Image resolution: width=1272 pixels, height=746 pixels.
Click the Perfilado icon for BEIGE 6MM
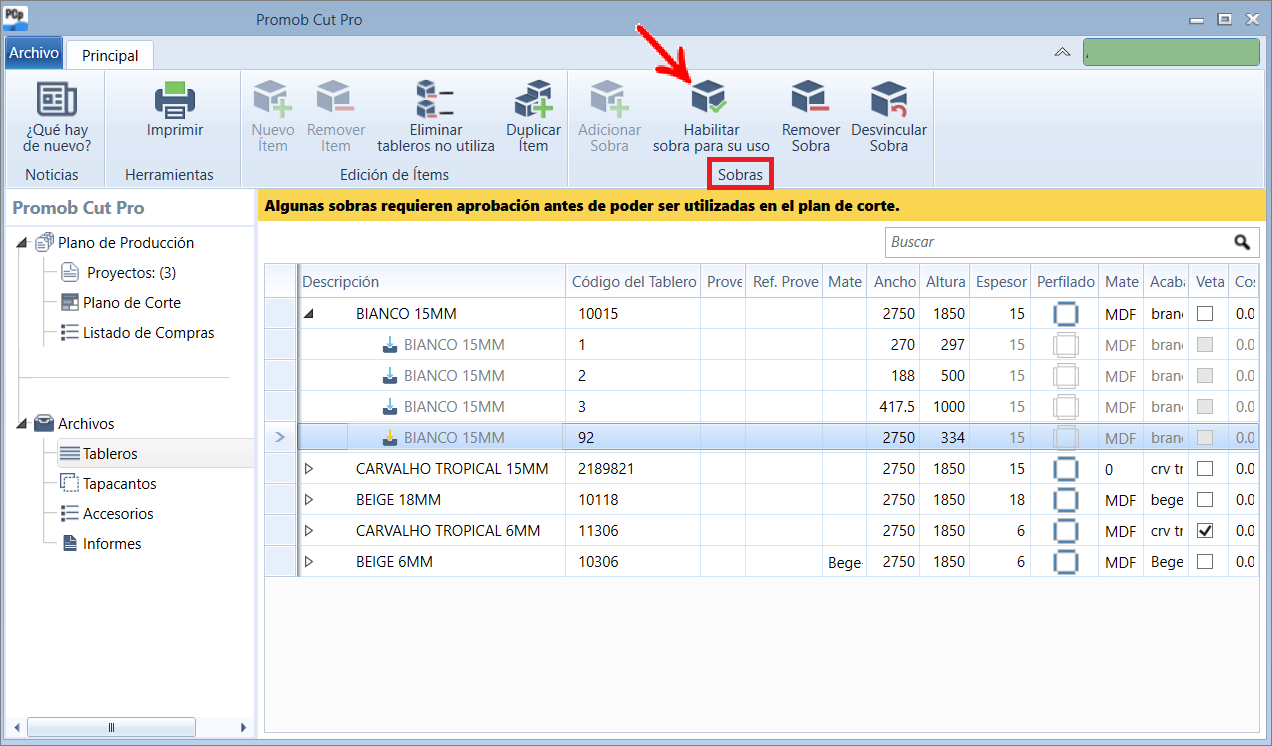pyautogui.click(x=1066, y=561)
